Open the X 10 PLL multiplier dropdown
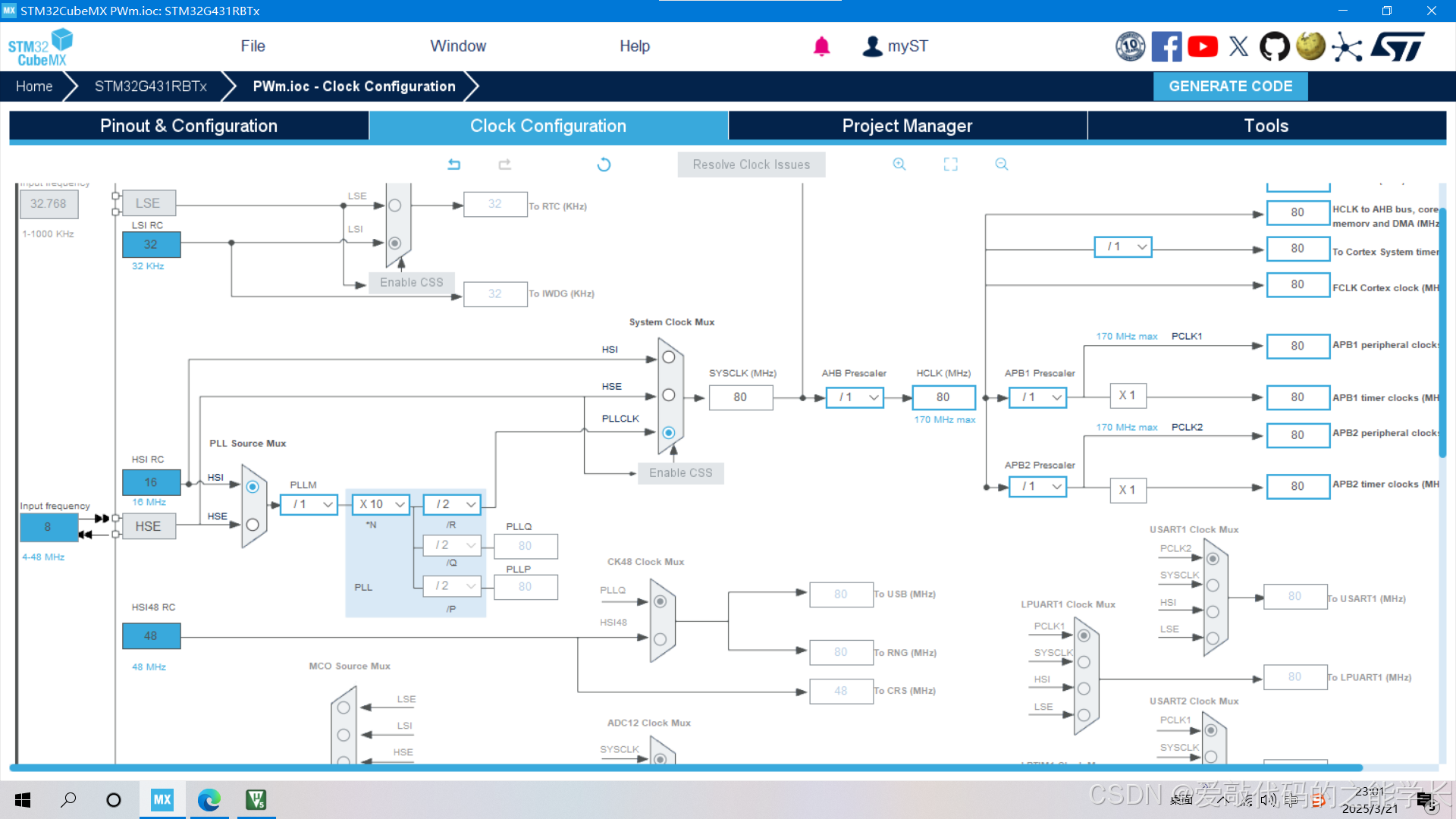The image size is (1456, 819). coord(381,504)
